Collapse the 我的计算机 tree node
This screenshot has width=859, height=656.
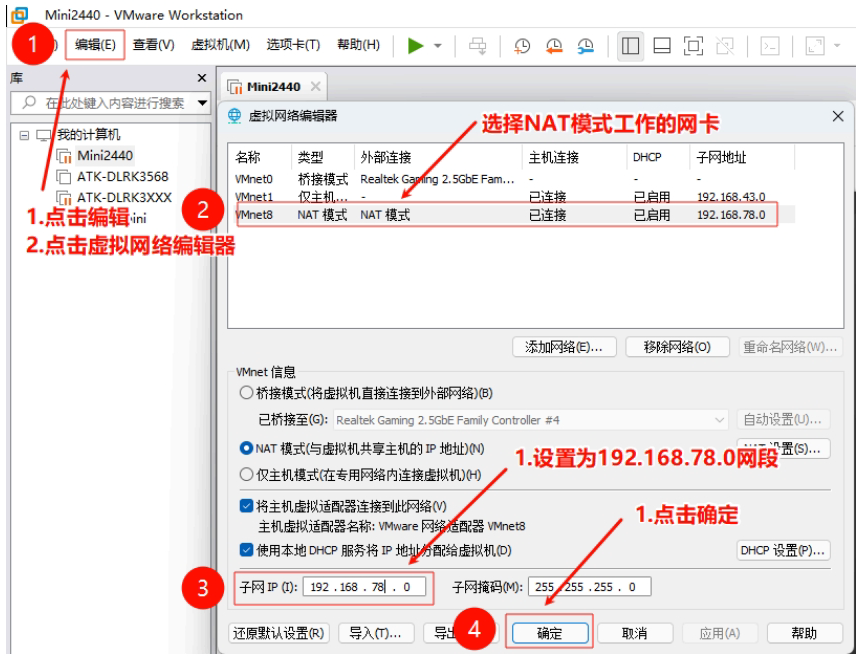[x=24, y=135]
